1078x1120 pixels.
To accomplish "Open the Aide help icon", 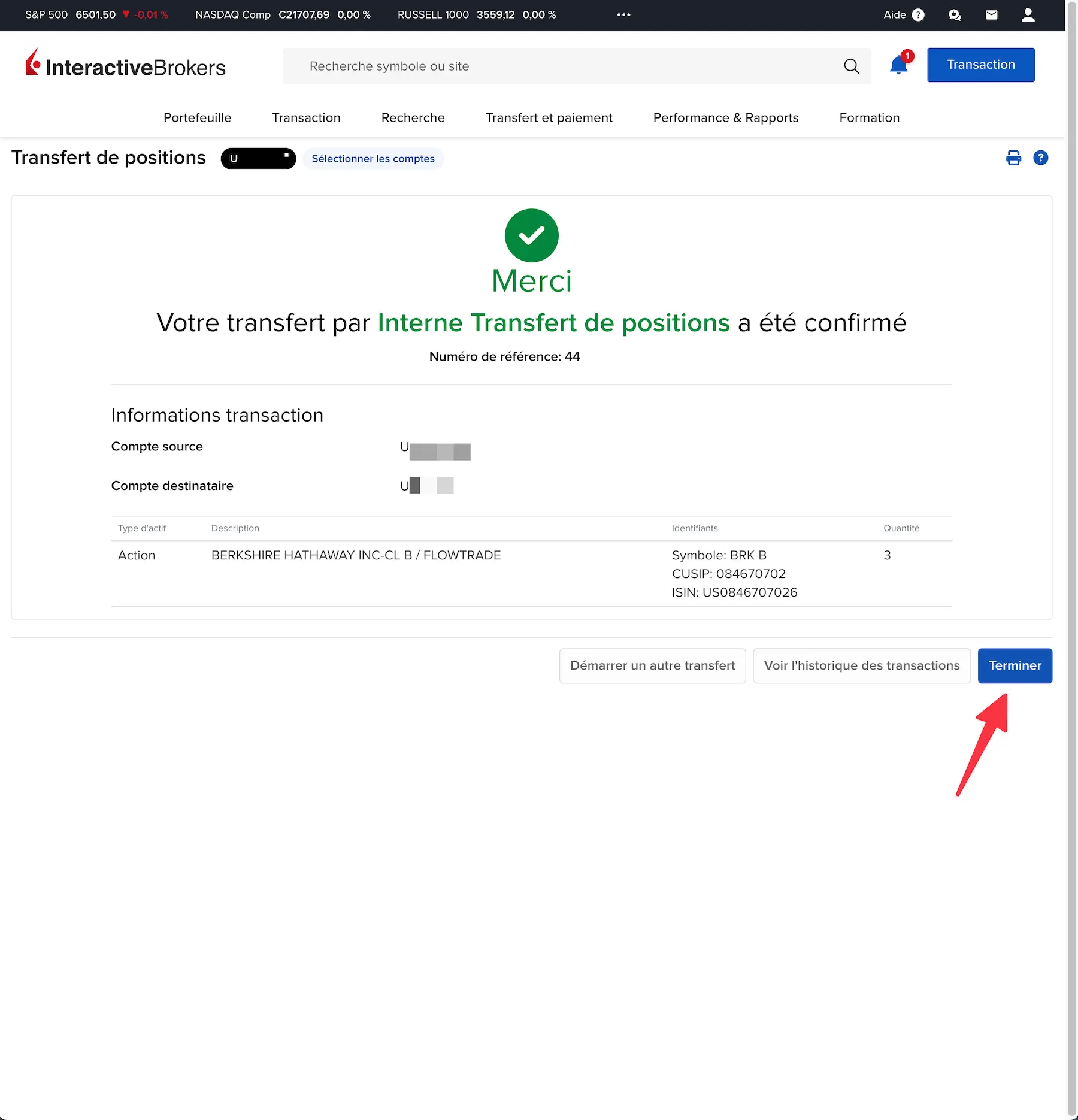I will [918, 15].
